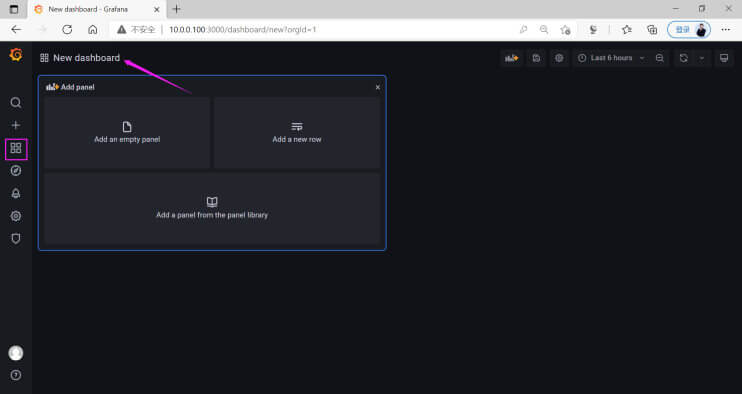Open browser Collections icon
The height and width of the screenshot is (394, 742).
click(x=652, y=29)
